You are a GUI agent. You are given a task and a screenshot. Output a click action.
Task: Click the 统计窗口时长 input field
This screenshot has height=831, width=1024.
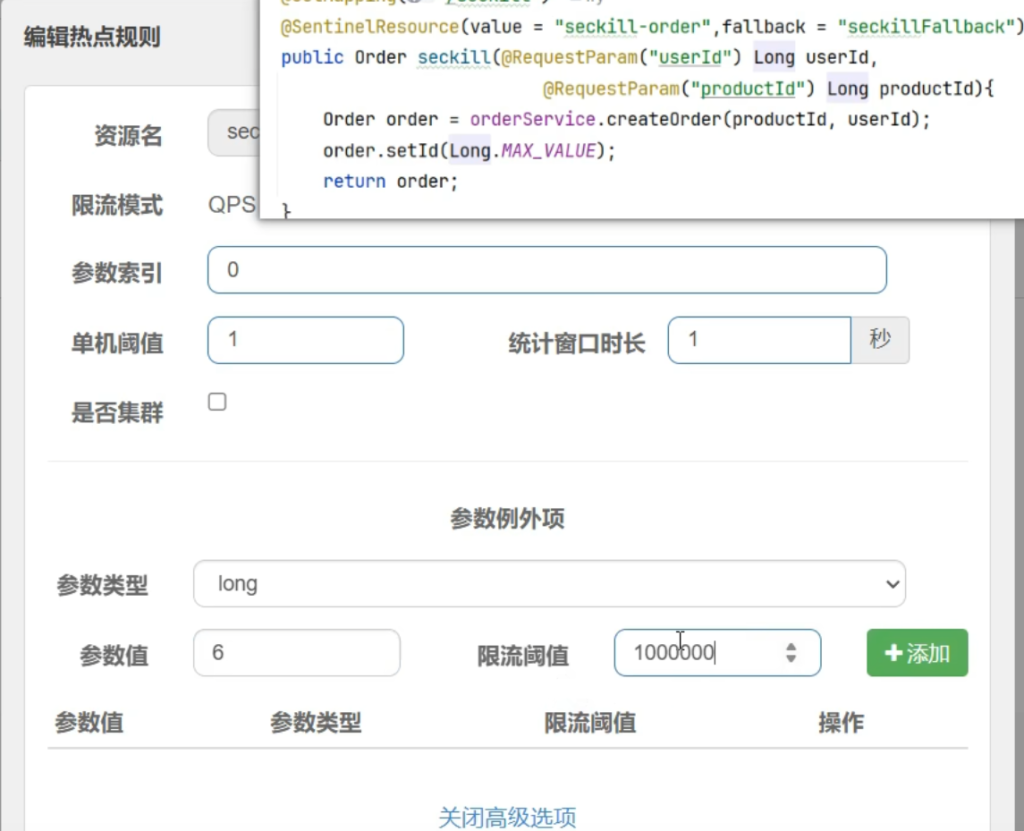[758, 340]
